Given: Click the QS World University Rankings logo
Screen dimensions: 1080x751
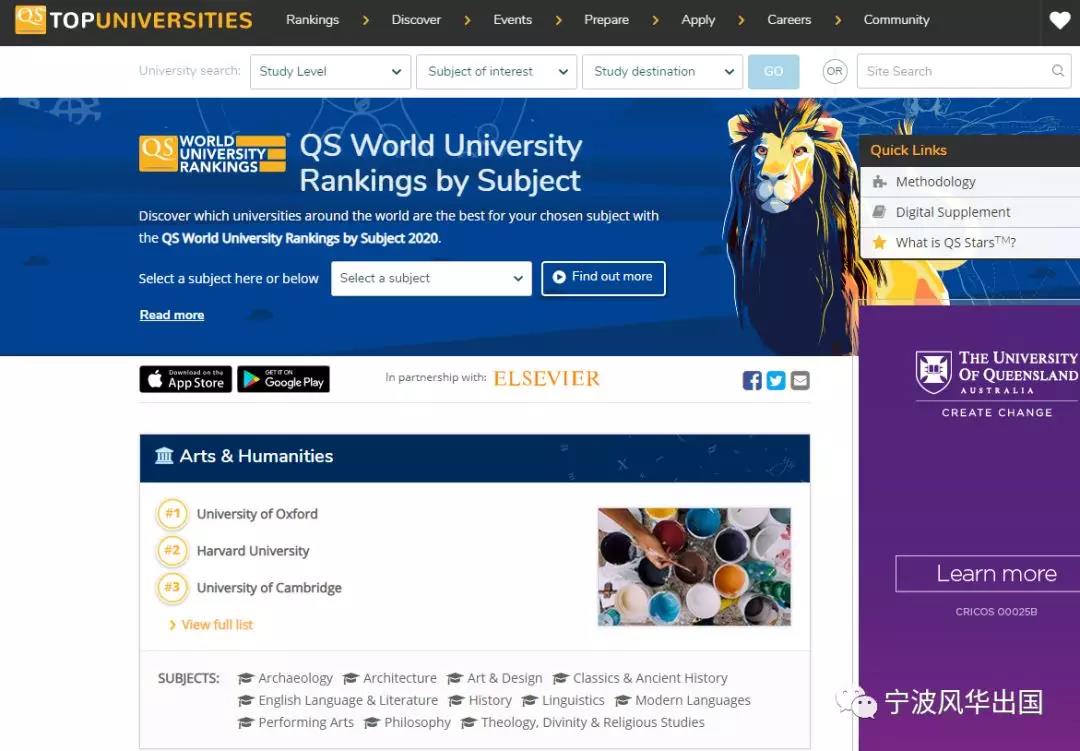Looking at the screenshot, I should [213, 154].
